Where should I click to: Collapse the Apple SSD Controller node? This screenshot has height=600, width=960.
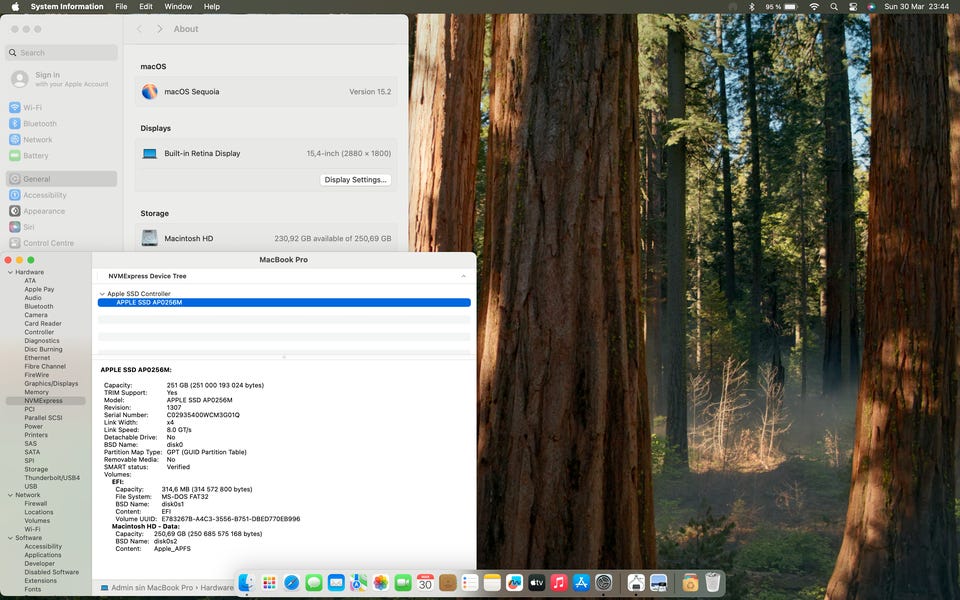click(x=102, y=294)
